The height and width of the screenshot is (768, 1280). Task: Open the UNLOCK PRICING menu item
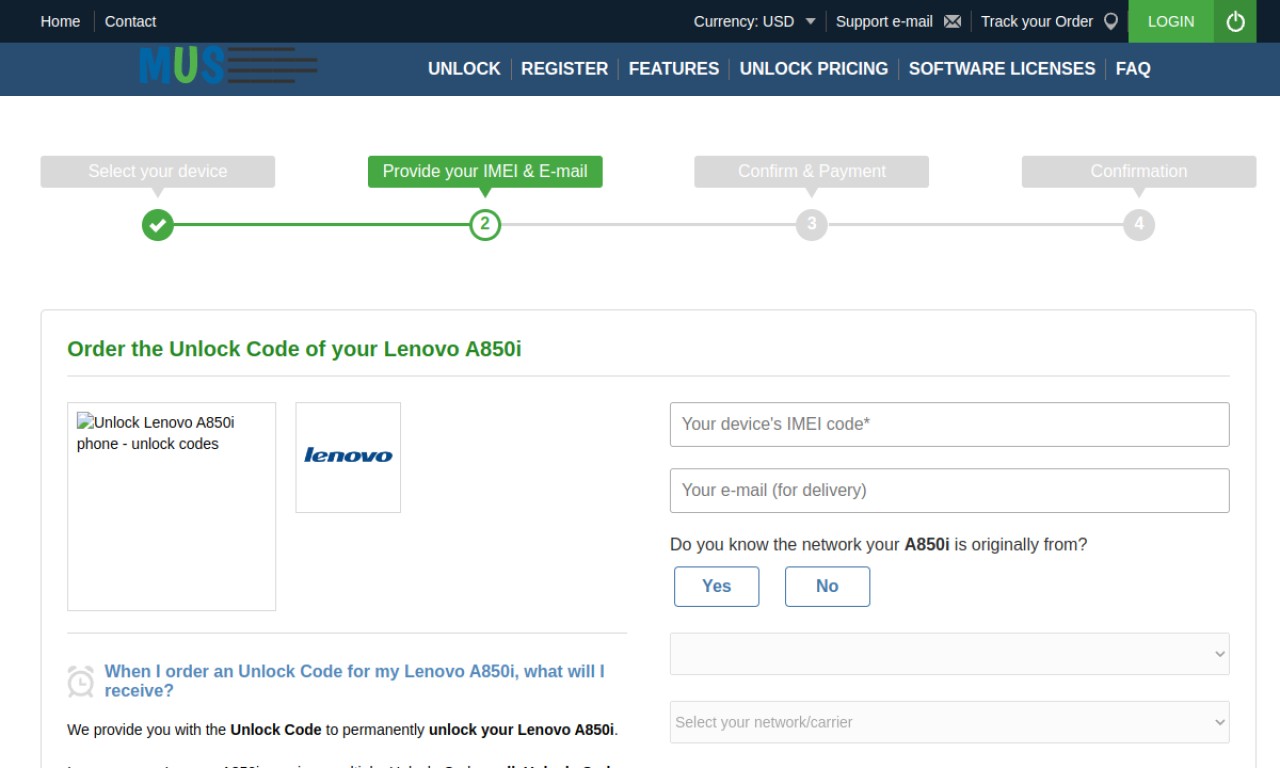click(x=814, y=69)
